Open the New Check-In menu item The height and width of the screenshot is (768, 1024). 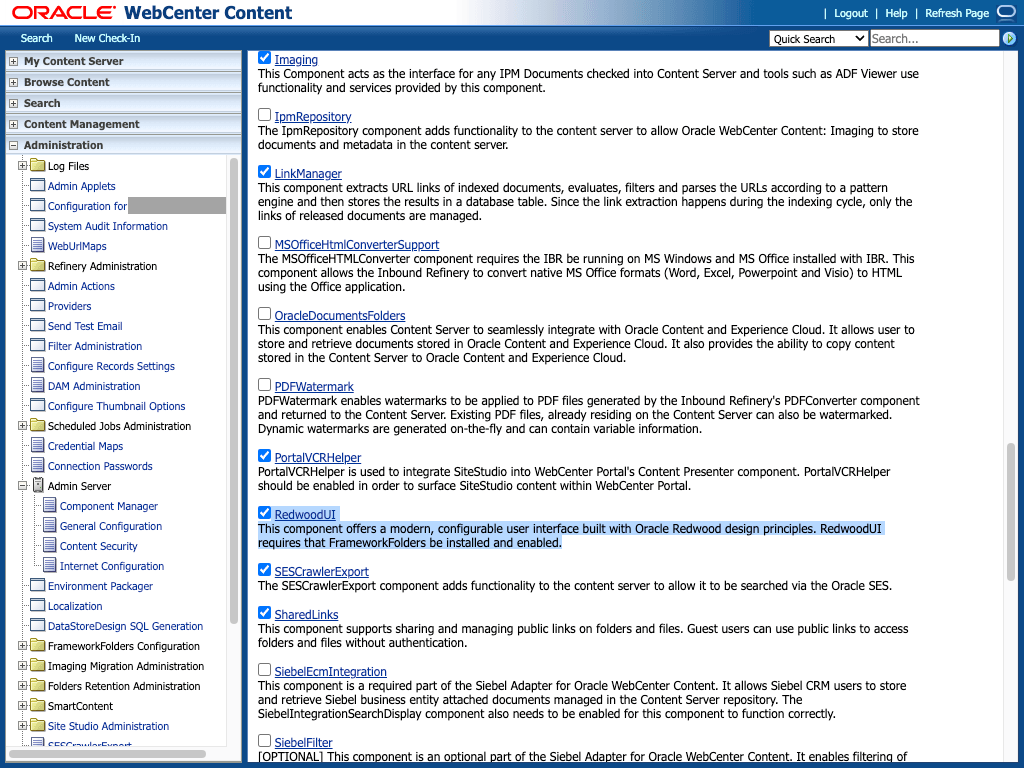107,38
